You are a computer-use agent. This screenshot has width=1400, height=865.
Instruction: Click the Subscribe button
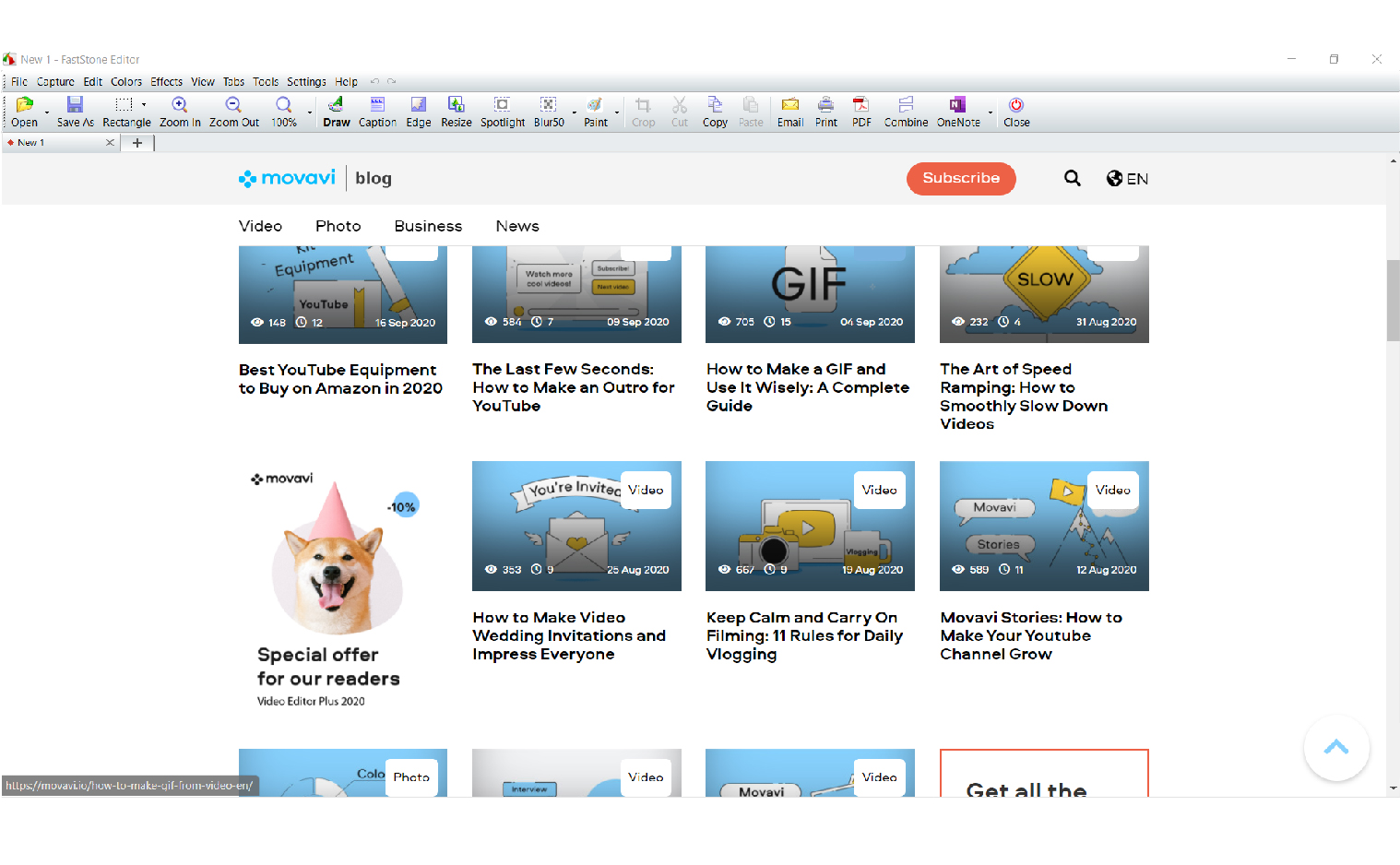click(961, 178)
